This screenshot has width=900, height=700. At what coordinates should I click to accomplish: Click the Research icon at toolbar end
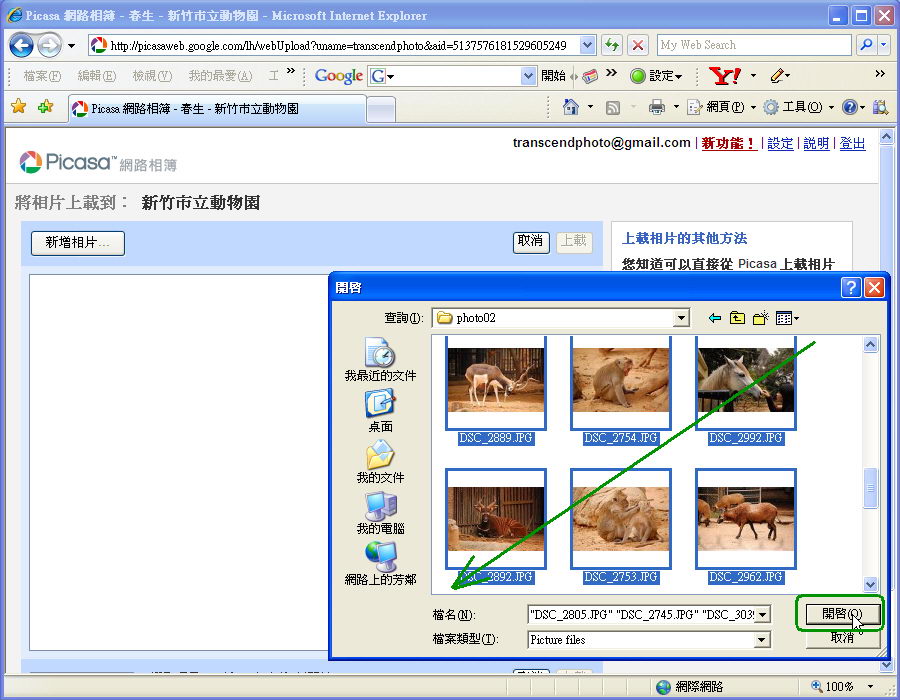point(880,107)
